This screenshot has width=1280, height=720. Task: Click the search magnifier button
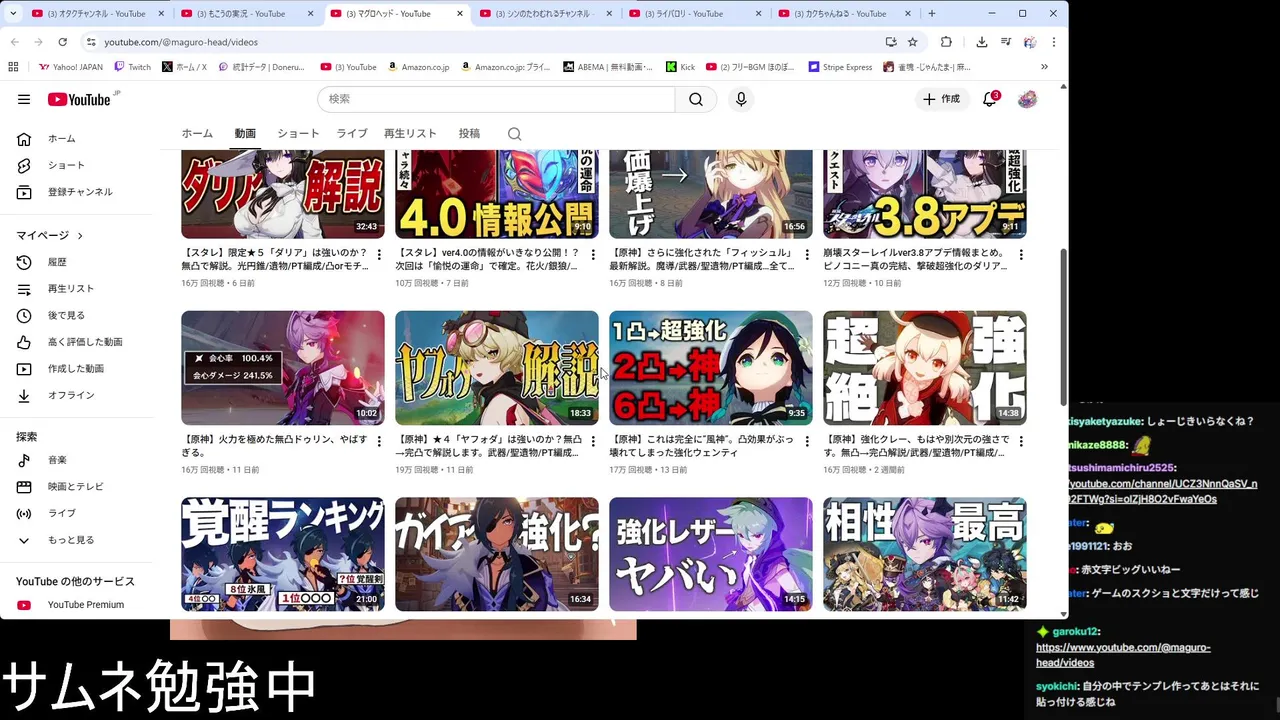696,99
